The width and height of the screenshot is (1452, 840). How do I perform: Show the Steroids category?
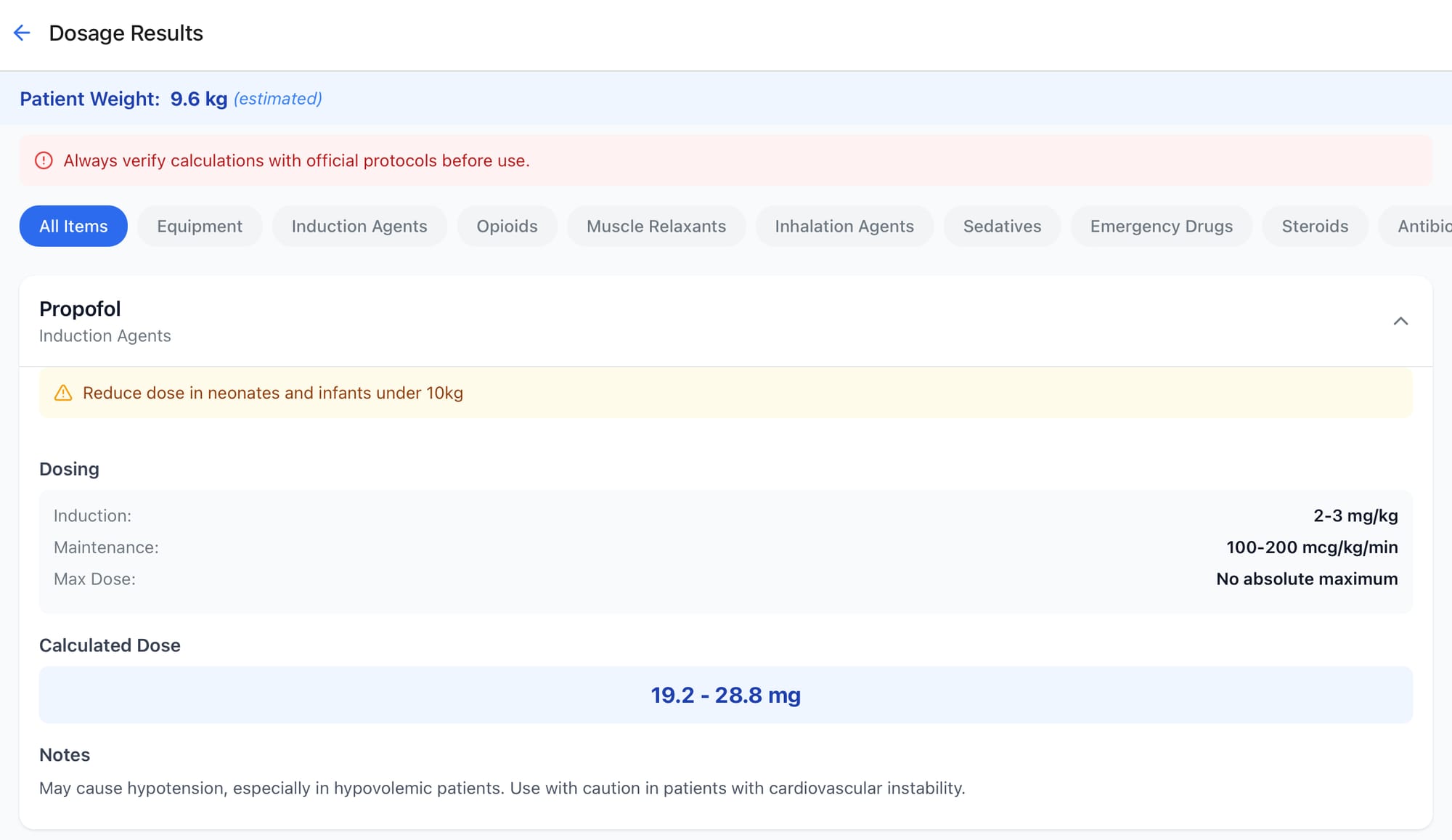[1315, 227]
